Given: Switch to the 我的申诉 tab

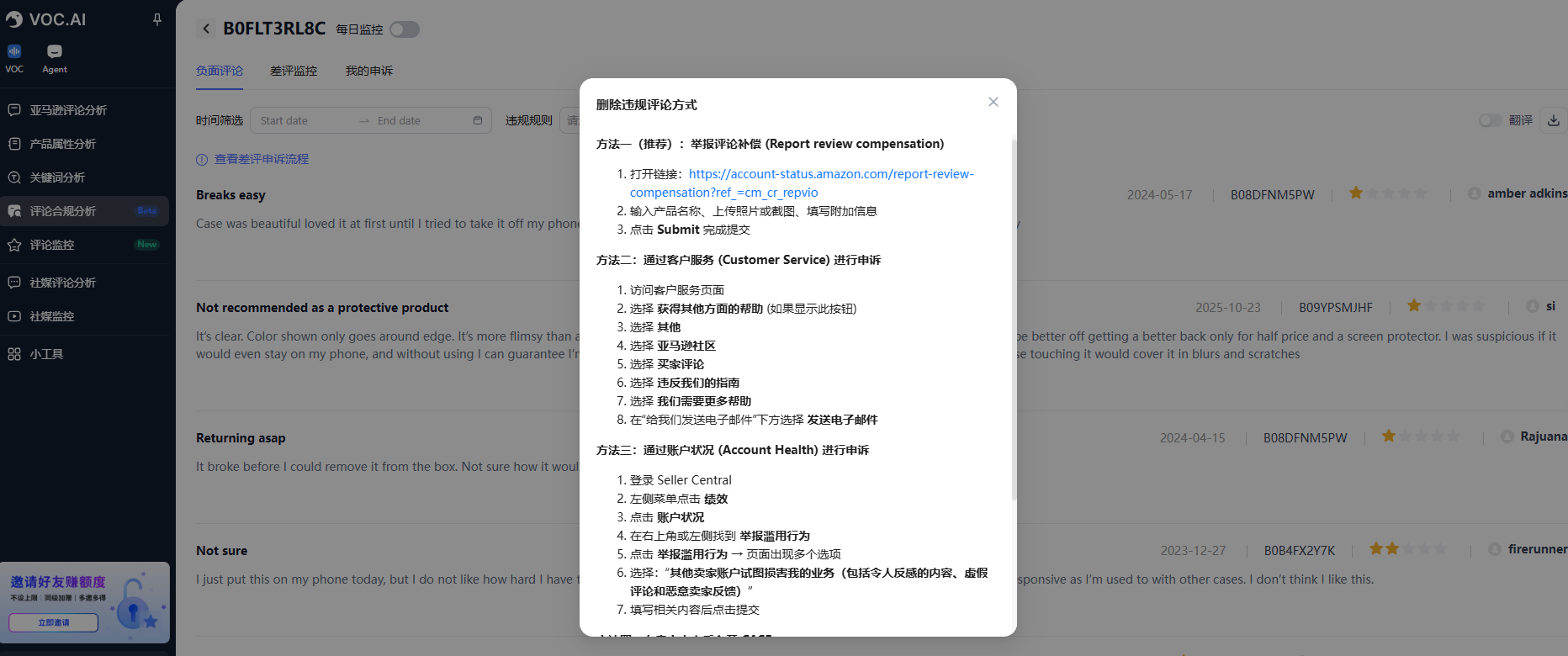Looking at the screenshot, I should click(x=368, y=71).
